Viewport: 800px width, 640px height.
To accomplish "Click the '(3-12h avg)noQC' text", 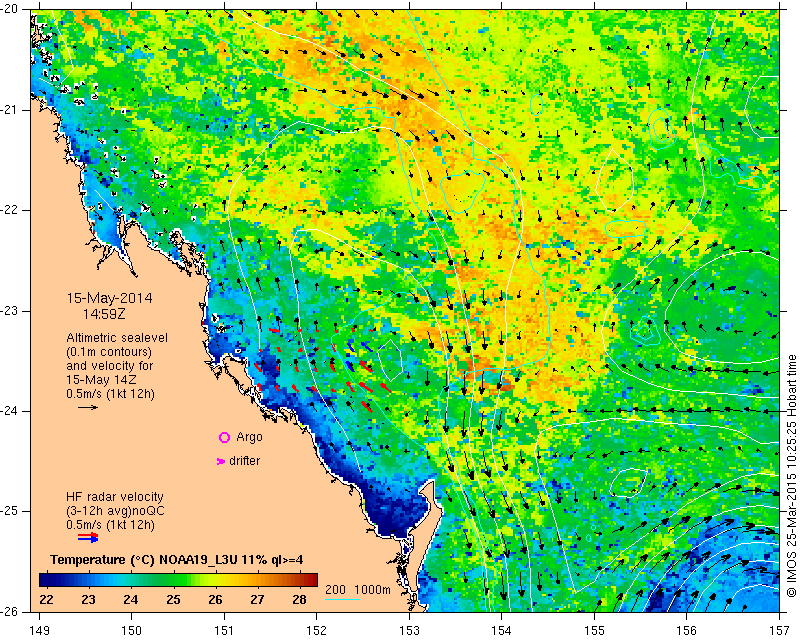I will click(x=115, y=511).
